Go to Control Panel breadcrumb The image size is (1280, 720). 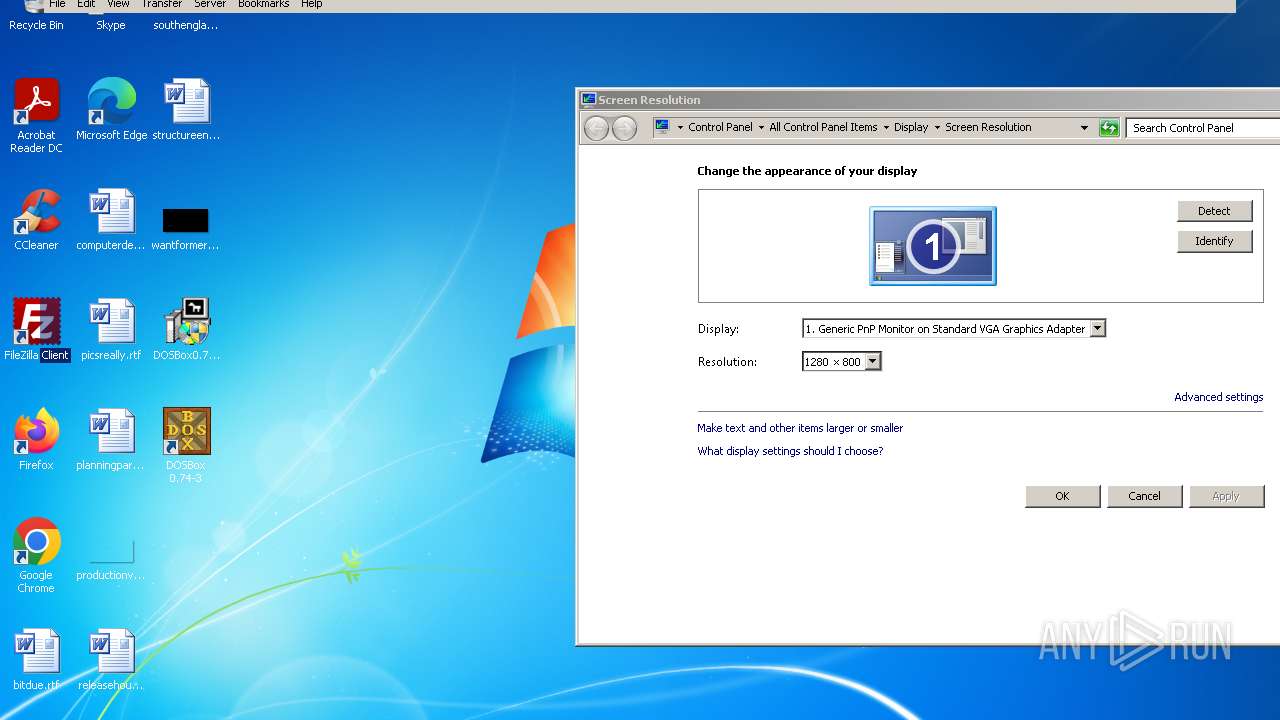720,127
